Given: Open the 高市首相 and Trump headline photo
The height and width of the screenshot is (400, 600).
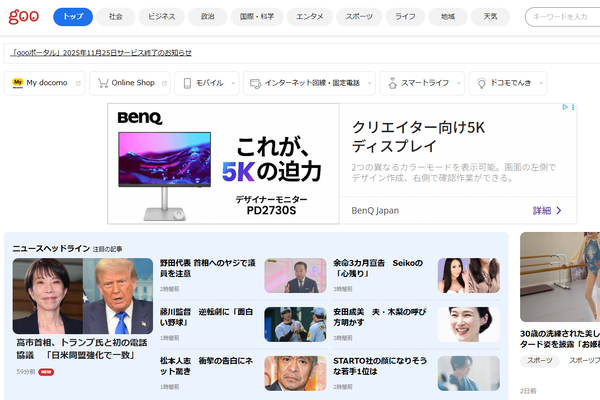Looking at the screenshot, I should (x=83, y=296).
